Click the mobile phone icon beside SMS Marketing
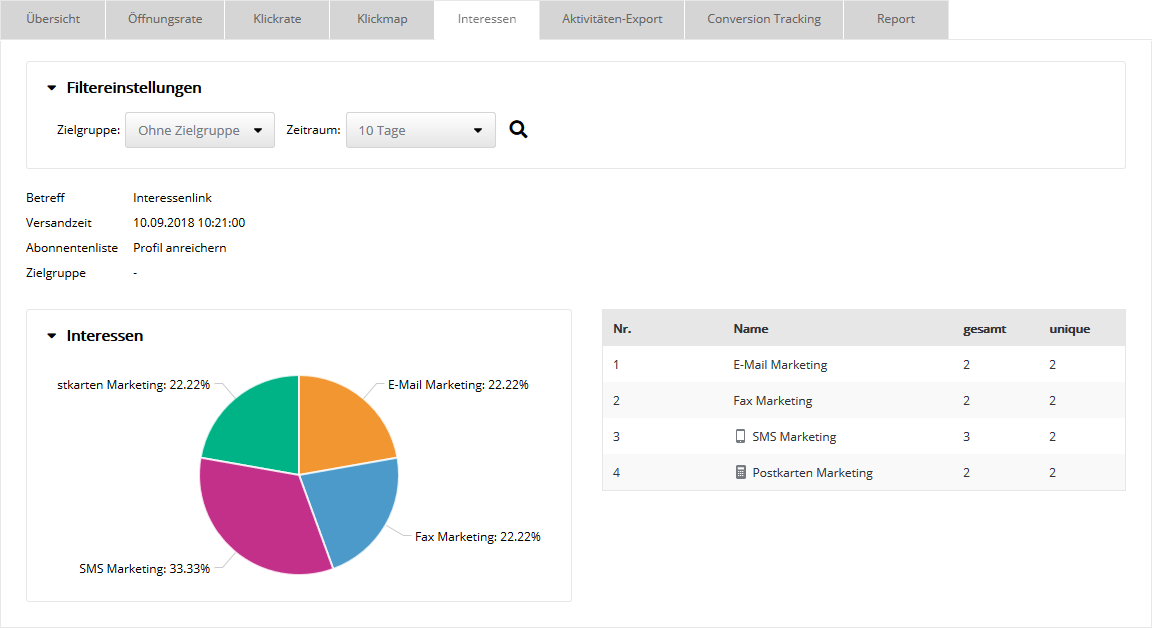The height and width of the screenshot is (628, 1152). point(740,437)
